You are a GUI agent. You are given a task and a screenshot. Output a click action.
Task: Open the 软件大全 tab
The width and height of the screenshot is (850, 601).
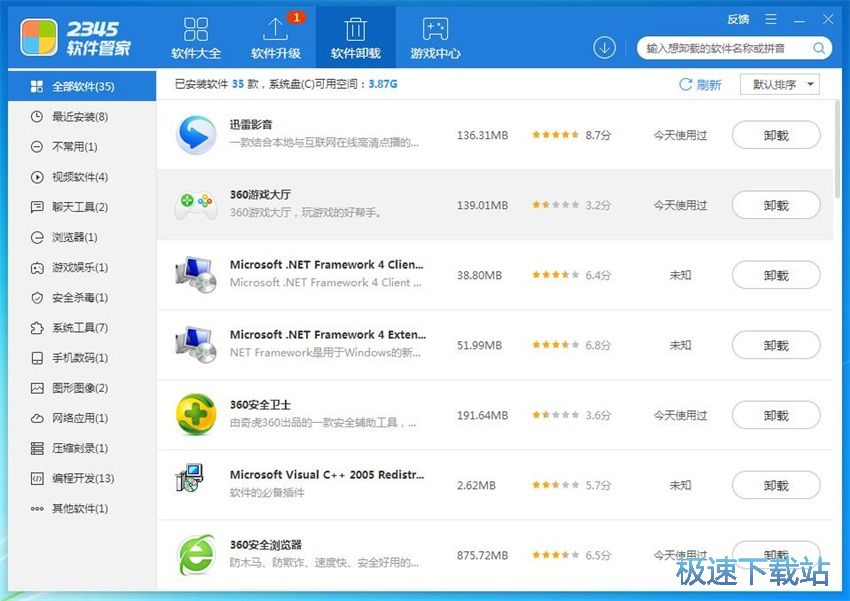click(196, 37)
